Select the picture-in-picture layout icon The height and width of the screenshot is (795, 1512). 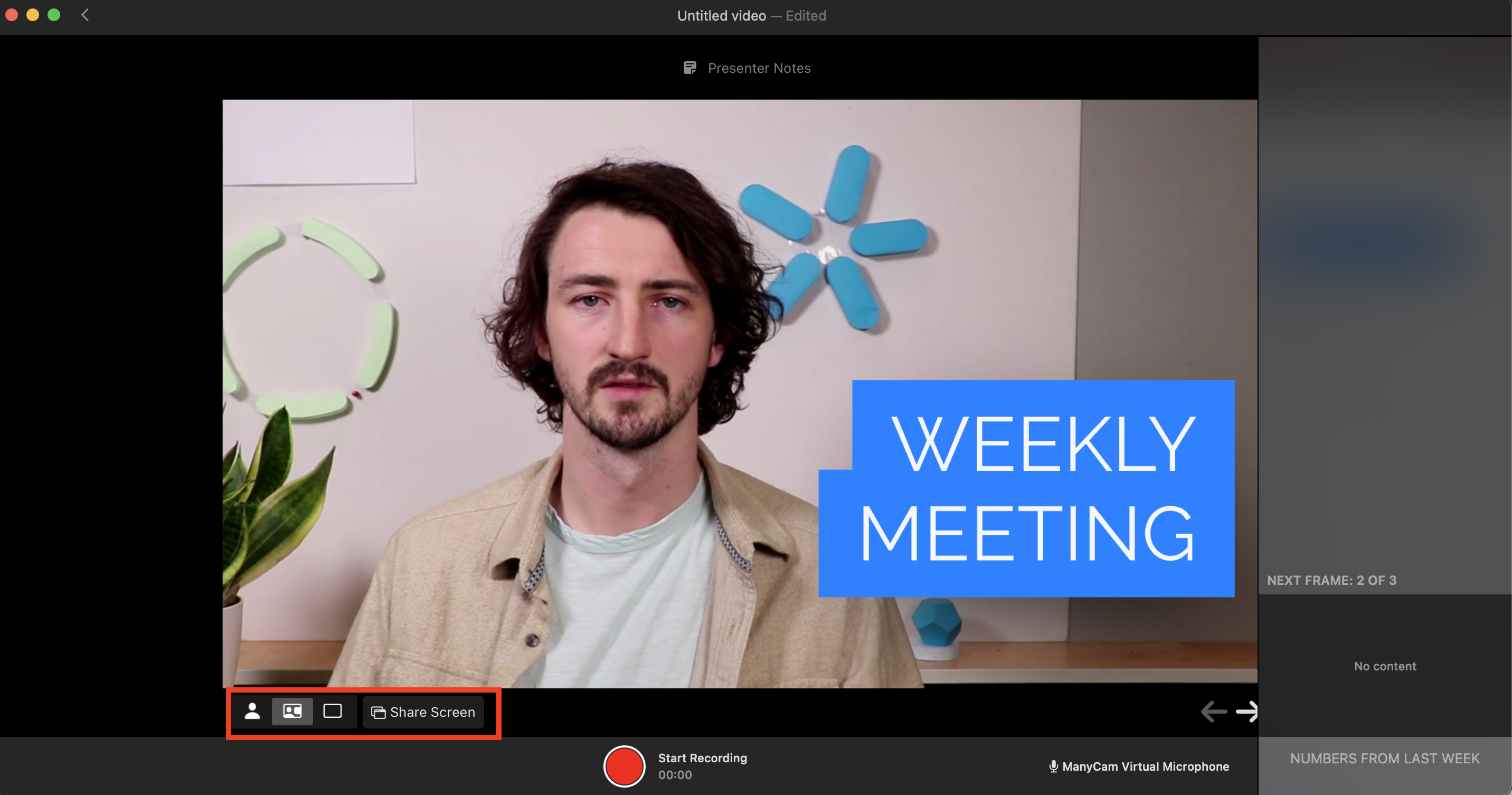[293, 711]
